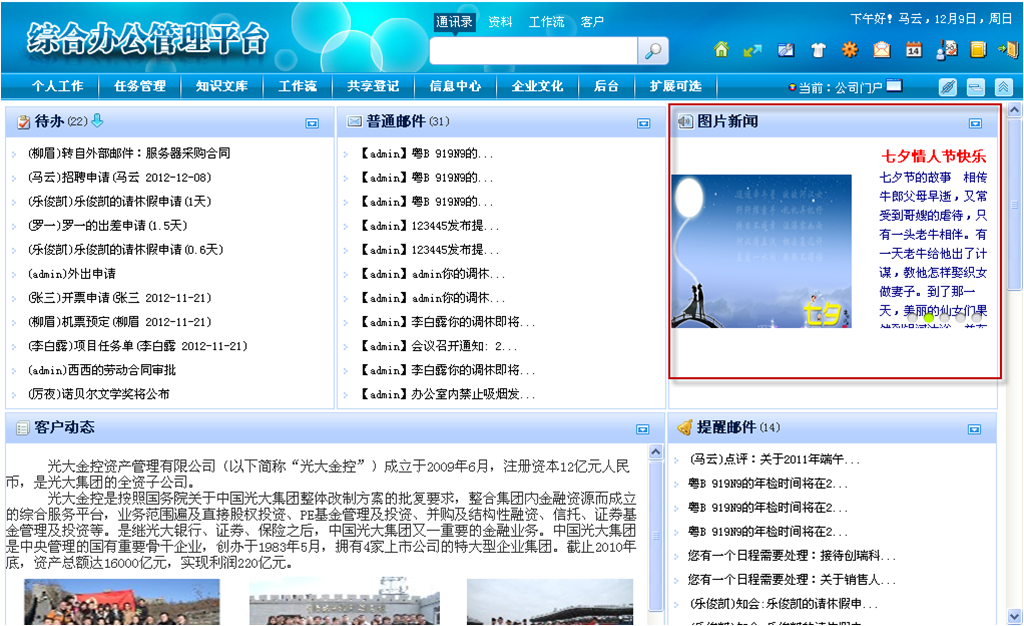Select the 通讯录 search tab
This screenshot has height=626, width=1024.
pyautogui.click(x=454, y=22)
